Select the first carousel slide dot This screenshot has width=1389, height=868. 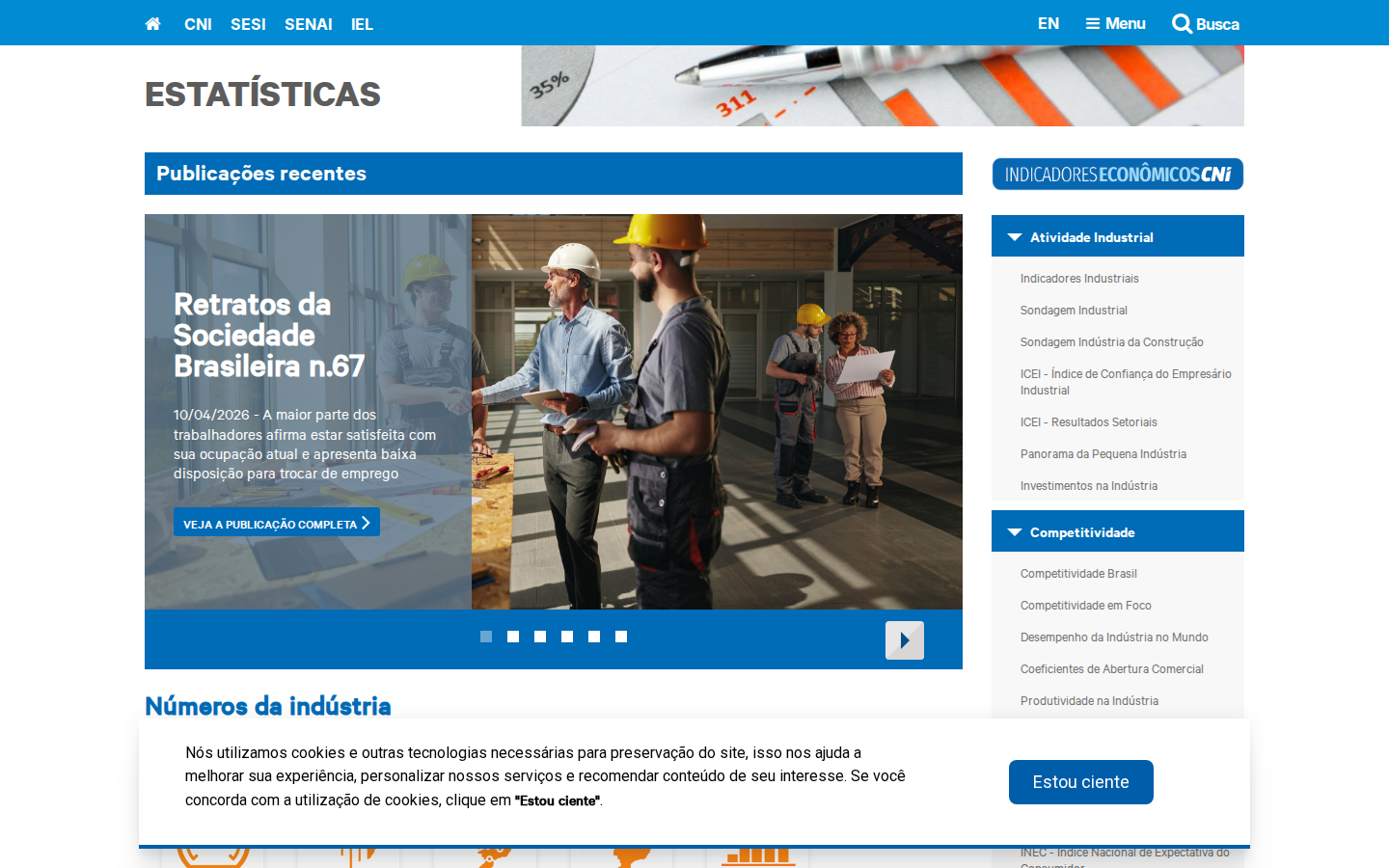[x=486, y=637]
